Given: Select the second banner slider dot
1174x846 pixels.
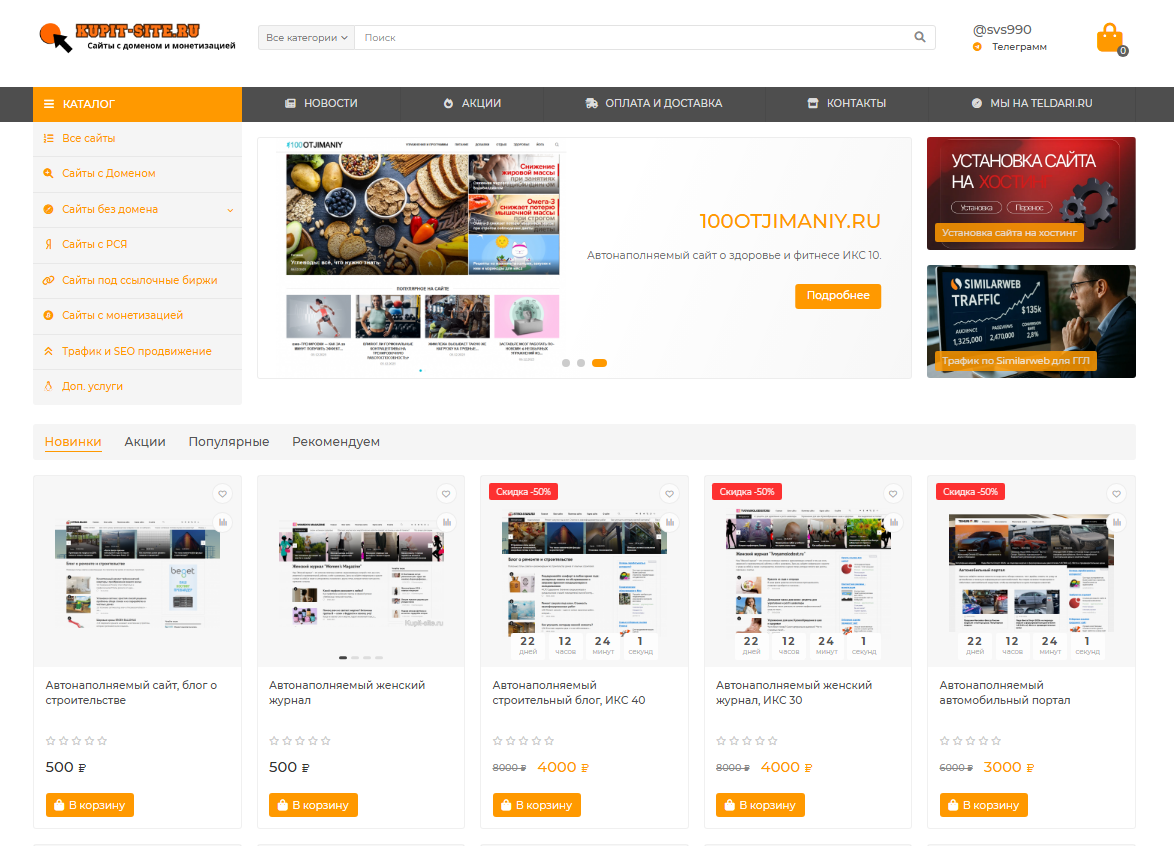Looking at the screenshot, I should [x=581, y=363].
